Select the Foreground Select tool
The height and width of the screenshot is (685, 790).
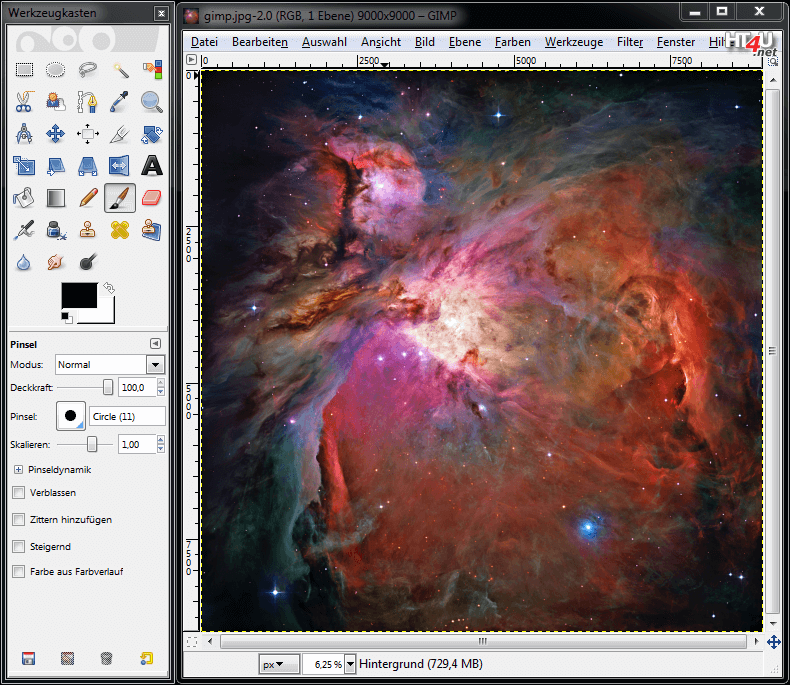point(55,102)
